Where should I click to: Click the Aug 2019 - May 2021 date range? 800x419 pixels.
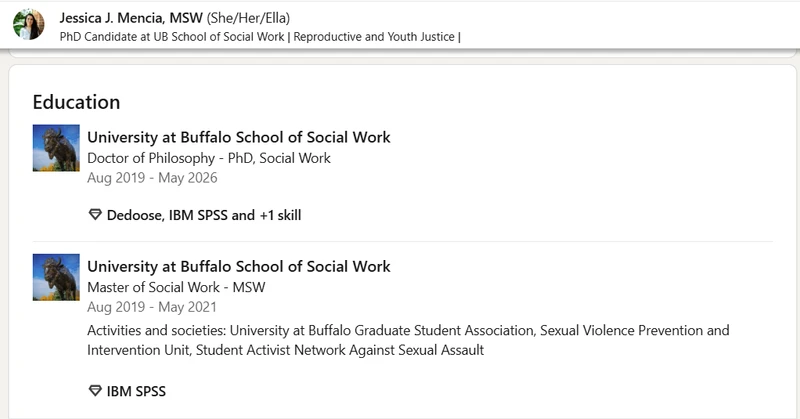tap(152, 307)
